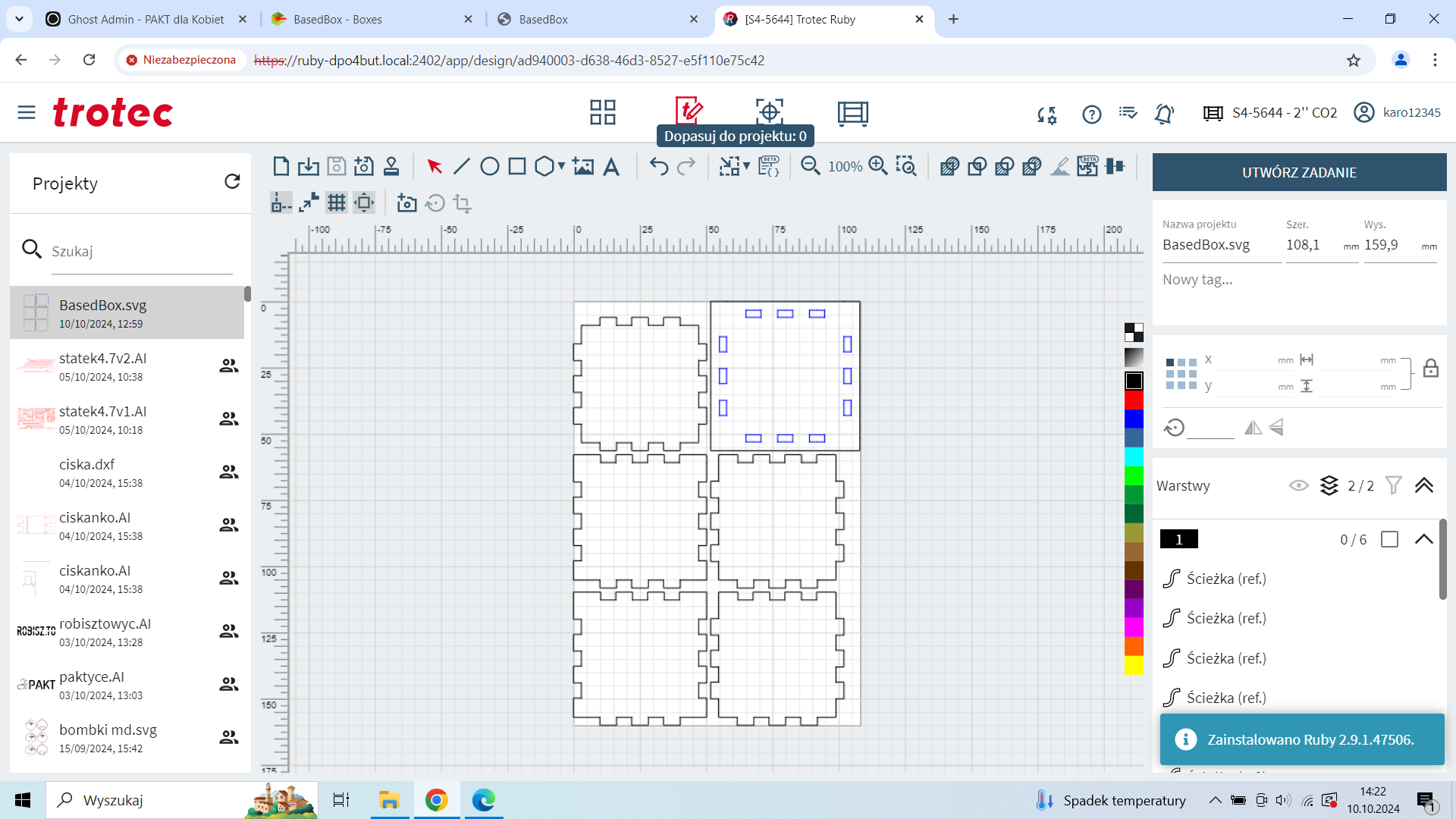Screen dimensions: 1456x819
Task: Mirror the selection horizontally
Action: click(x=1253, y=428)
